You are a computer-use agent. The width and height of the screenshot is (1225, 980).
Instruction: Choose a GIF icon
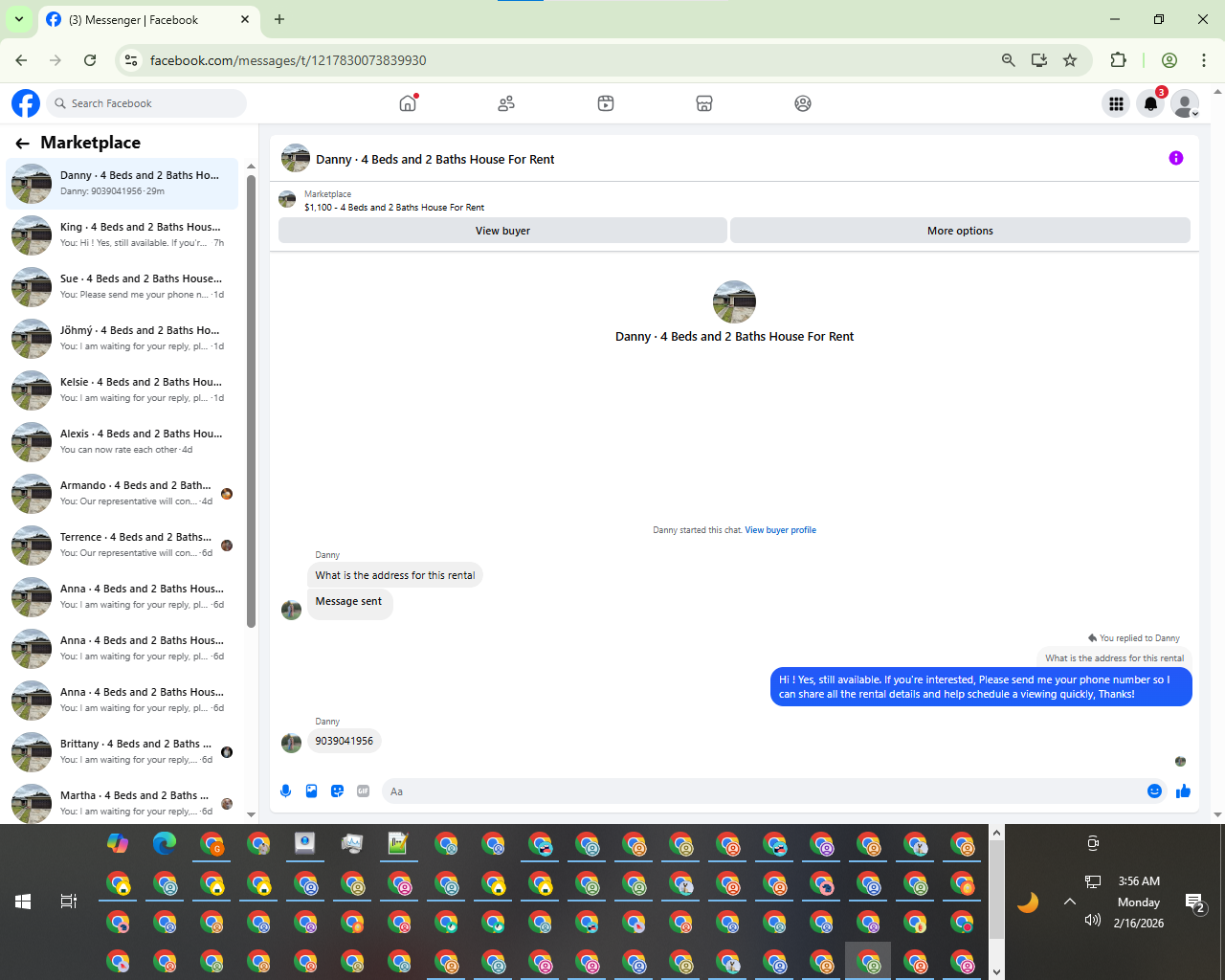363,791
